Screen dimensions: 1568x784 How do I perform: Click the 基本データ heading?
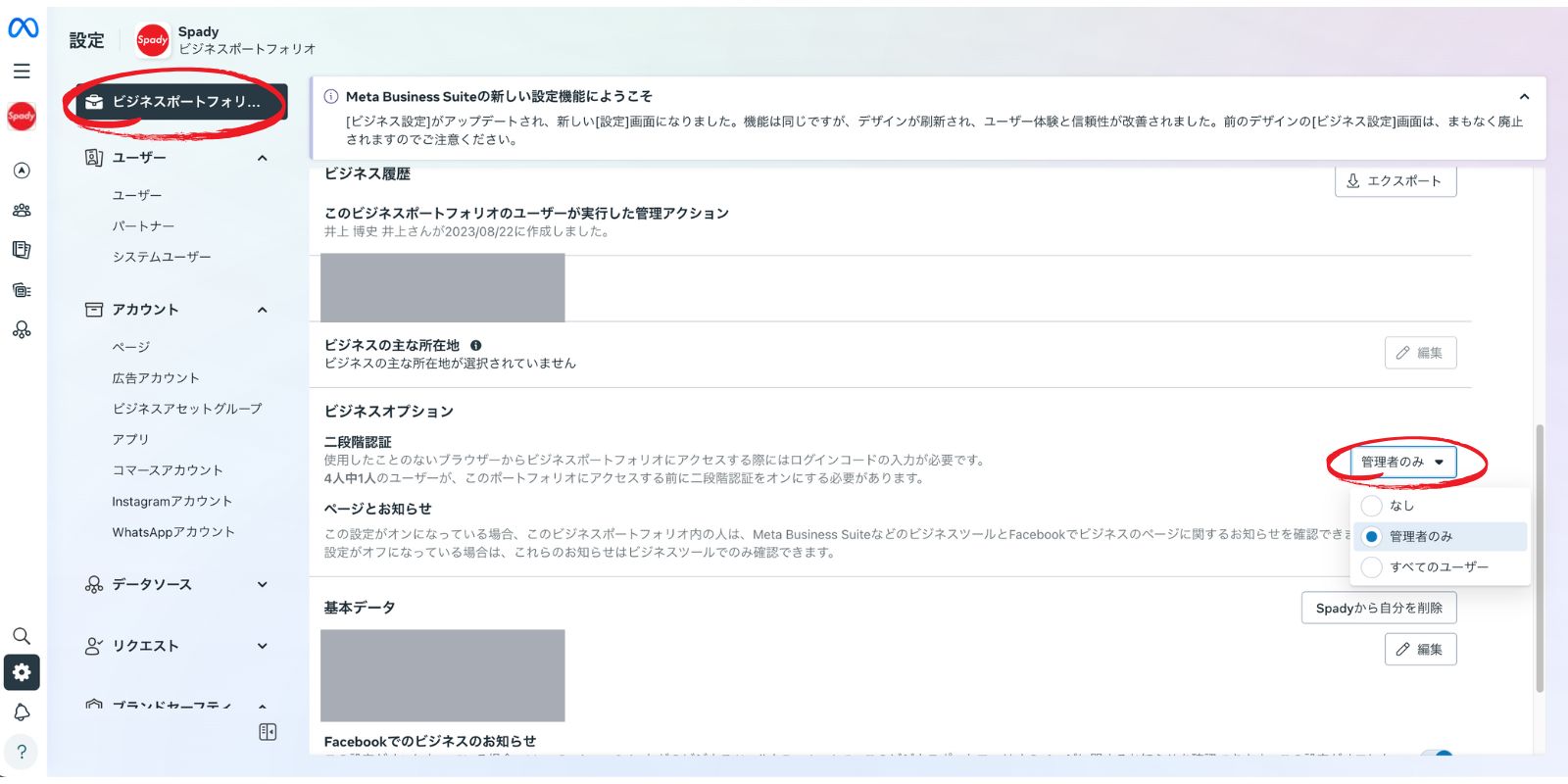pos(360,608)
